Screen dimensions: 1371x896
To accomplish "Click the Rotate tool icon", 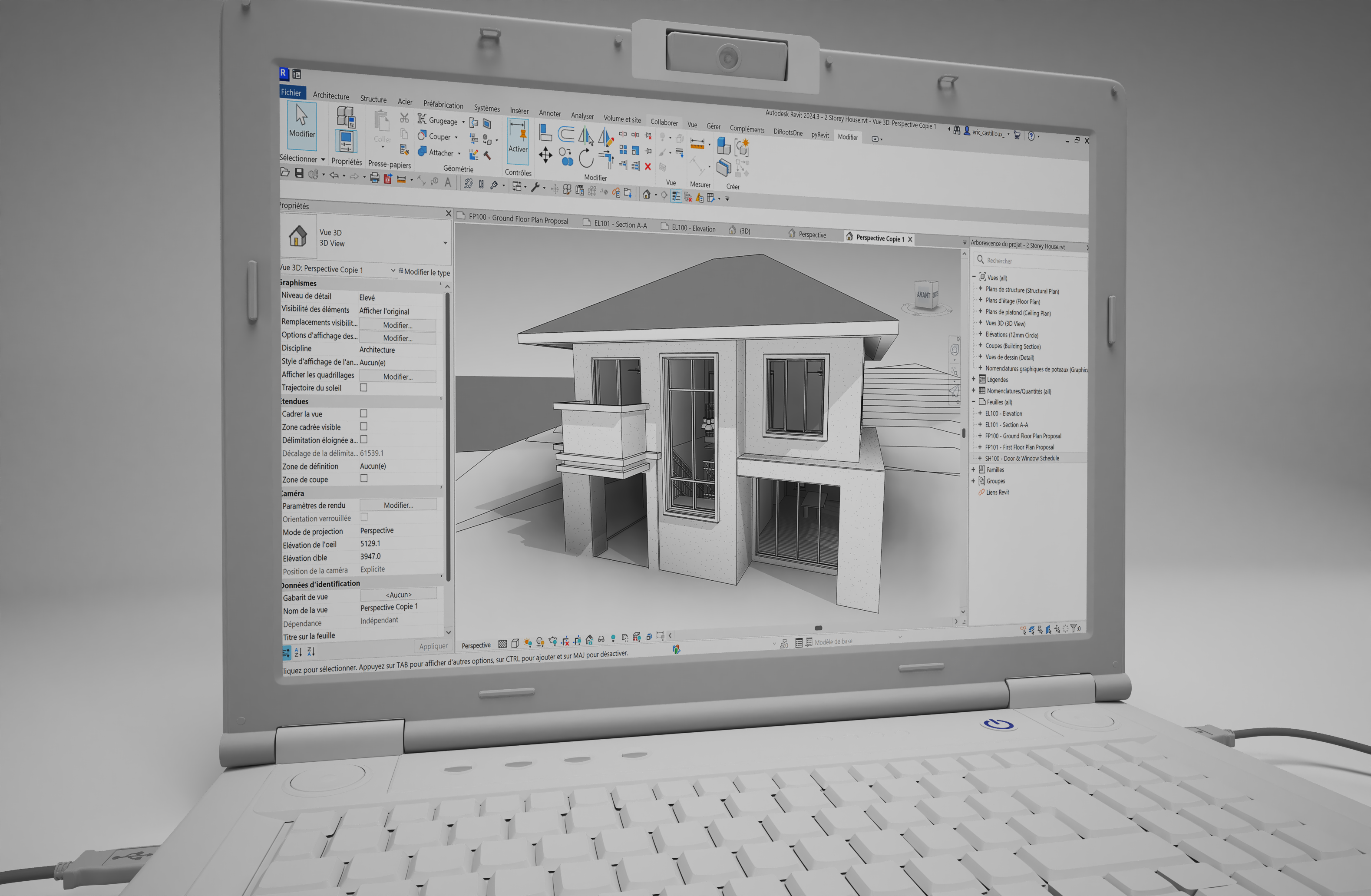I will click(586, 157).
